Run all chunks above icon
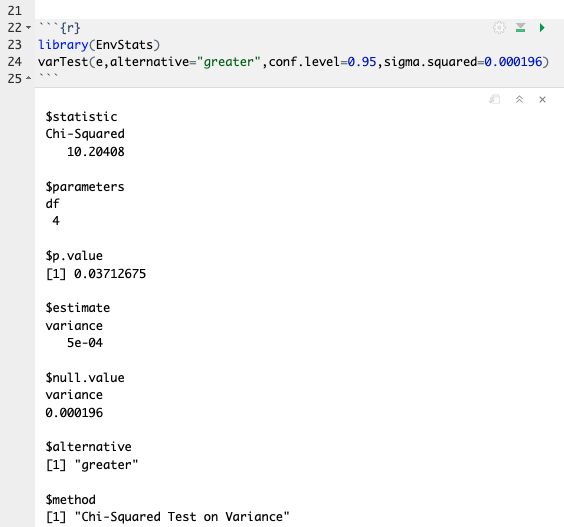 [520, 28]
